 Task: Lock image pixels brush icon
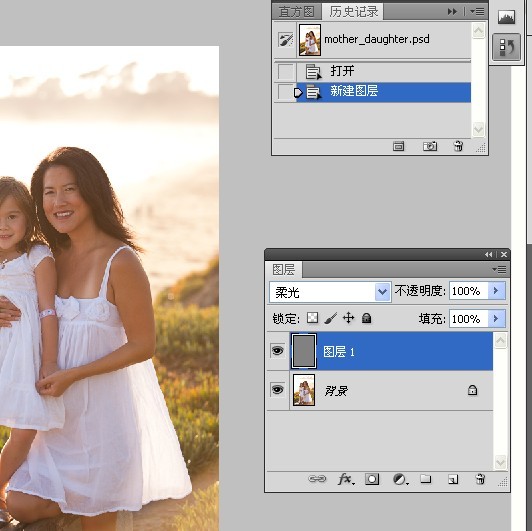pyautogui.click(x=330, y=318)
